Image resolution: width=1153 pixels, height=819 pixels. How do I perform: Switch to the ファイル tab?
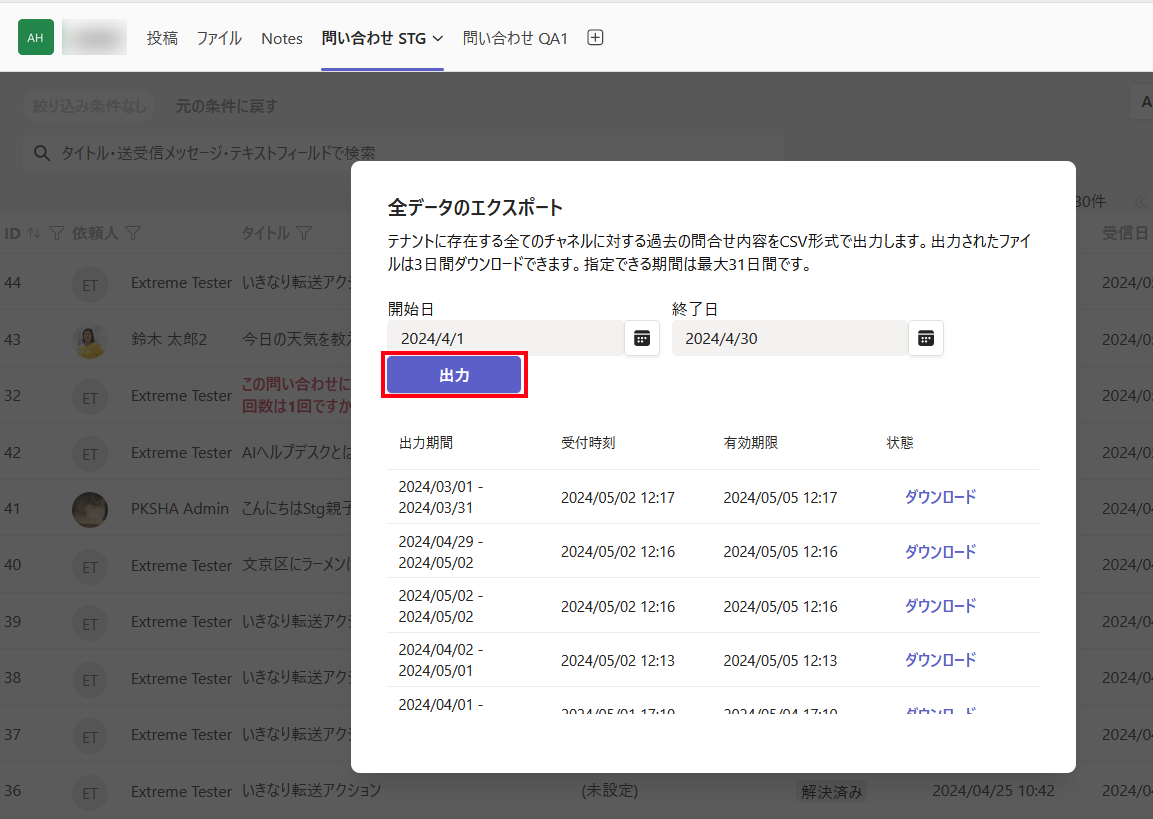coord(219,38)
